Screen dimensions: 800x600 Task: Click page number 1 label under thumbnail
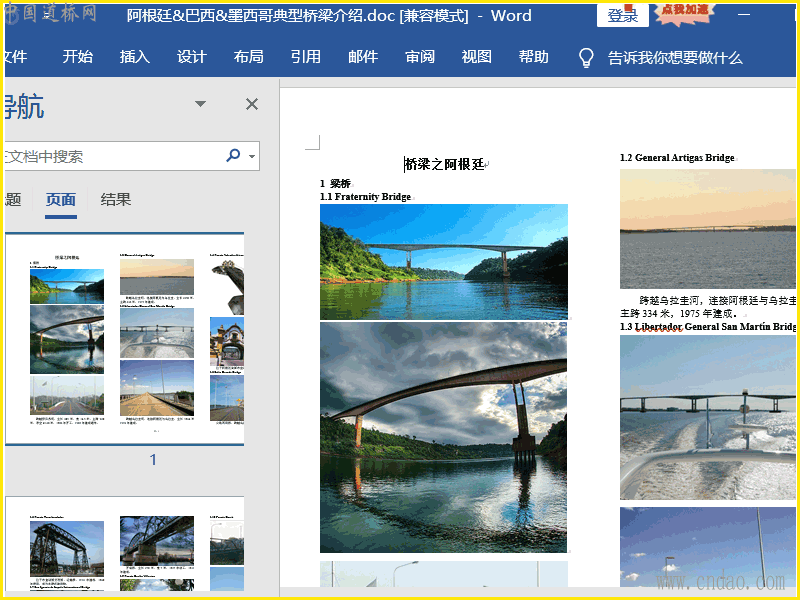pyautogui.click(x=153, y=460)
